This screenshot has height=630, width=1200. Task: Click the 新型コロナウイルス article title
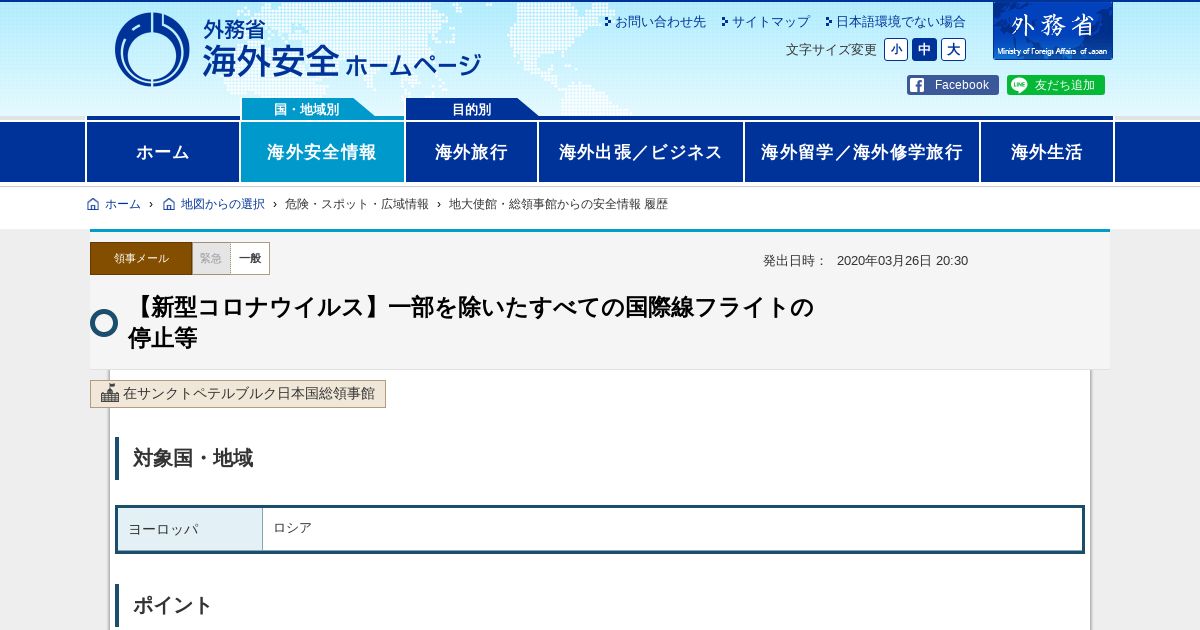[x=471, y=322]
